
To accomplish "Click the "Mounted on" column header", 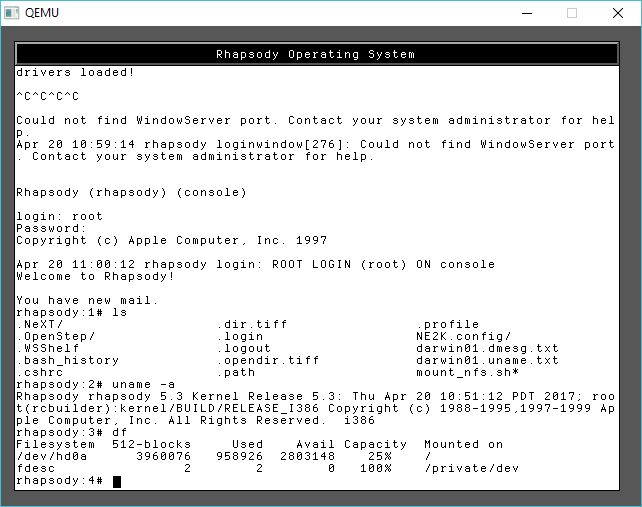I will 463,445.
